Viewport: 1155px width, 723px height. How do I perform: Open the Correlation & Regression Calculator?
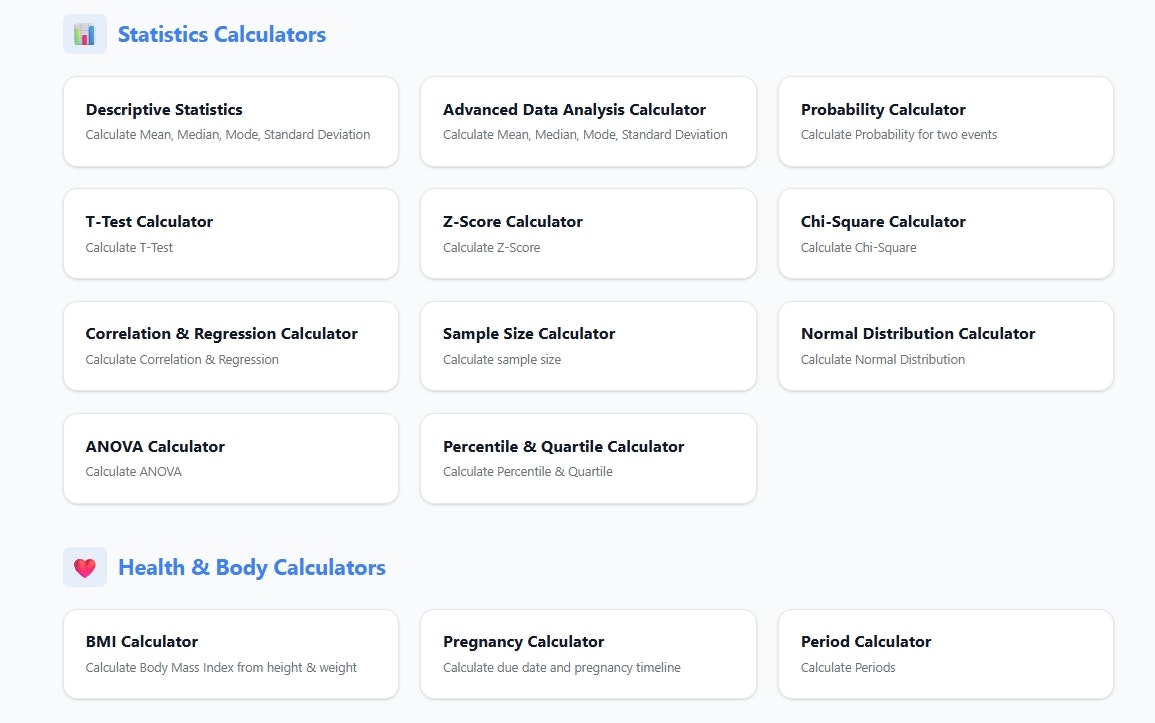230,345
